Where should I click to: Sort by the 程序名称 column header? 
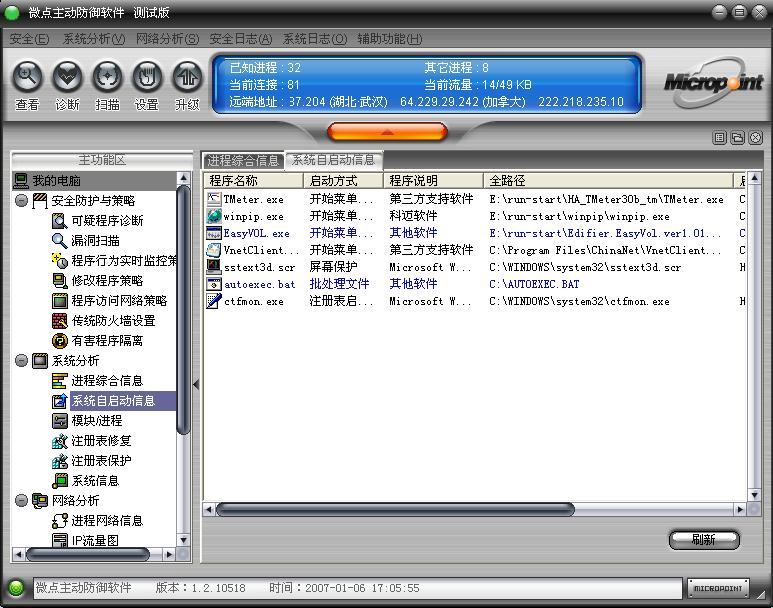[253, 180]
